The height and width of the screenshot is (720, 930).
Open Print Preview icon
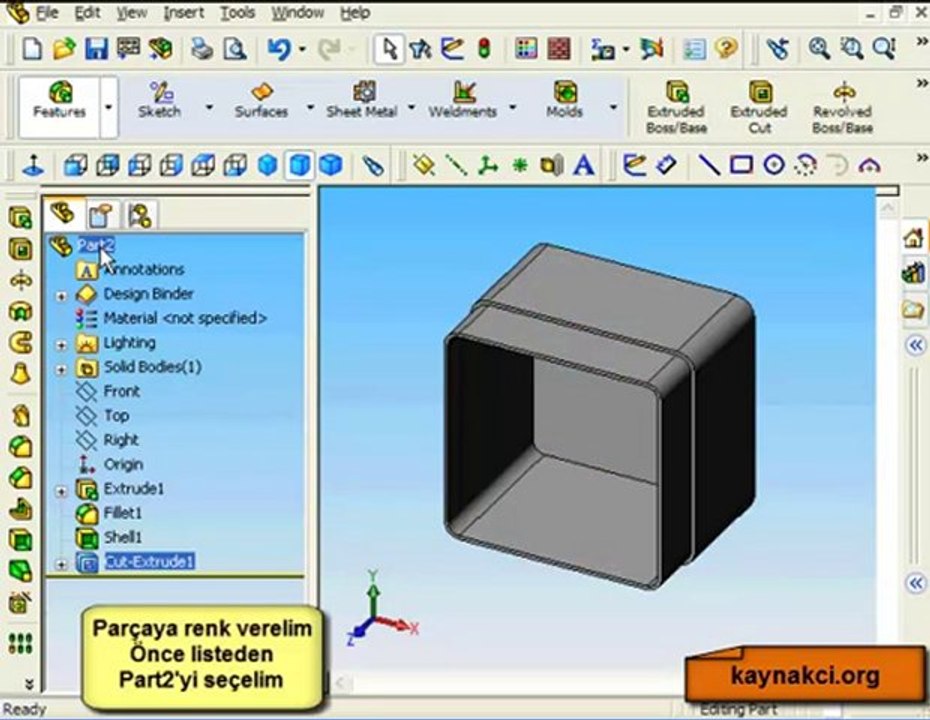(235, 49)
